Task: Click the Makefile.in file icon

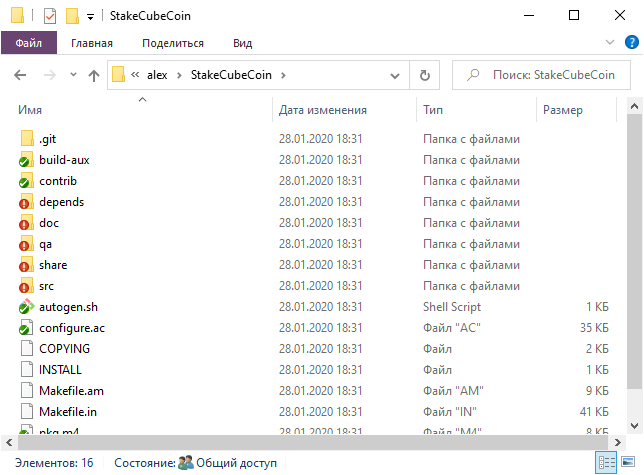Action: coord(27,411)
